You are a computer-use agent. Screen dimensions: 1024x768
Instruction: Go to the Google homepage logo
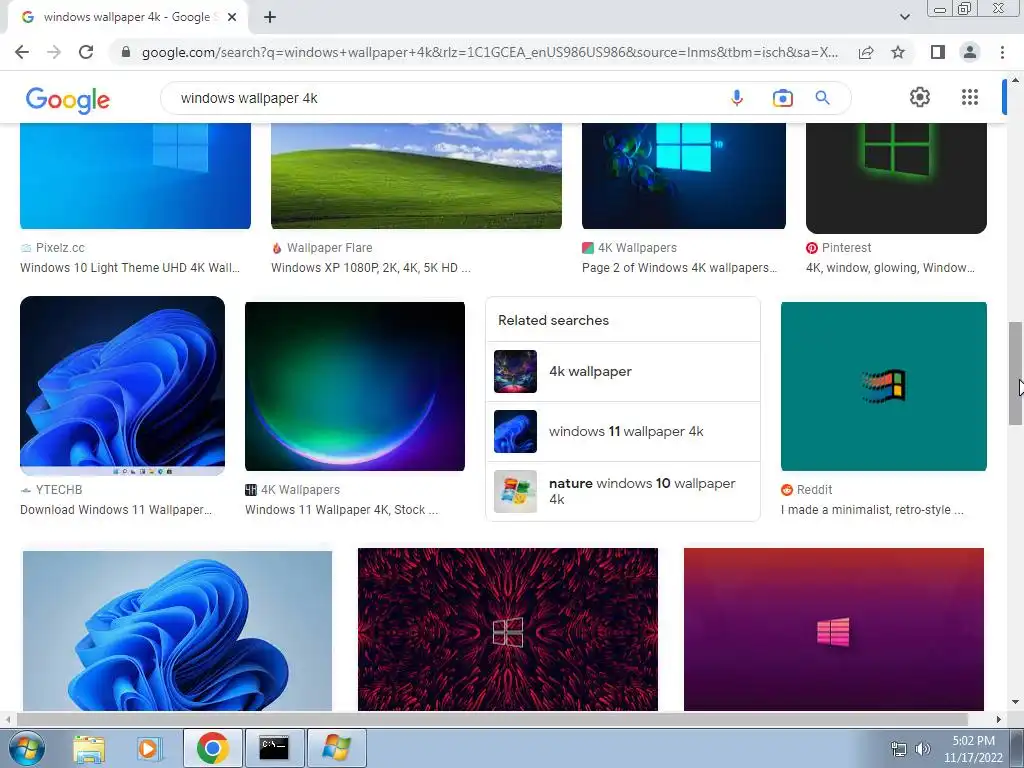pos(68,99)
